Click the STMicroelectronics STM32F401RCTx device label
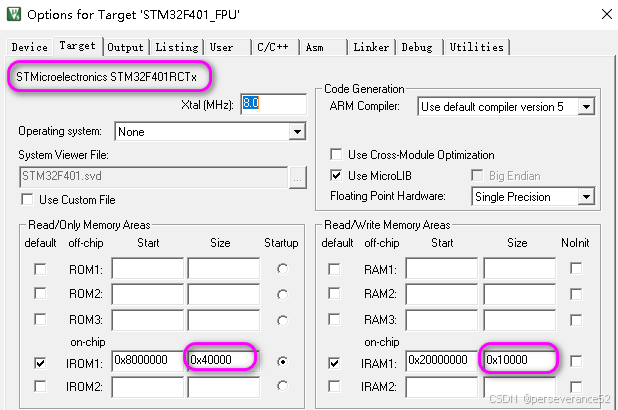 pos(106,76)
